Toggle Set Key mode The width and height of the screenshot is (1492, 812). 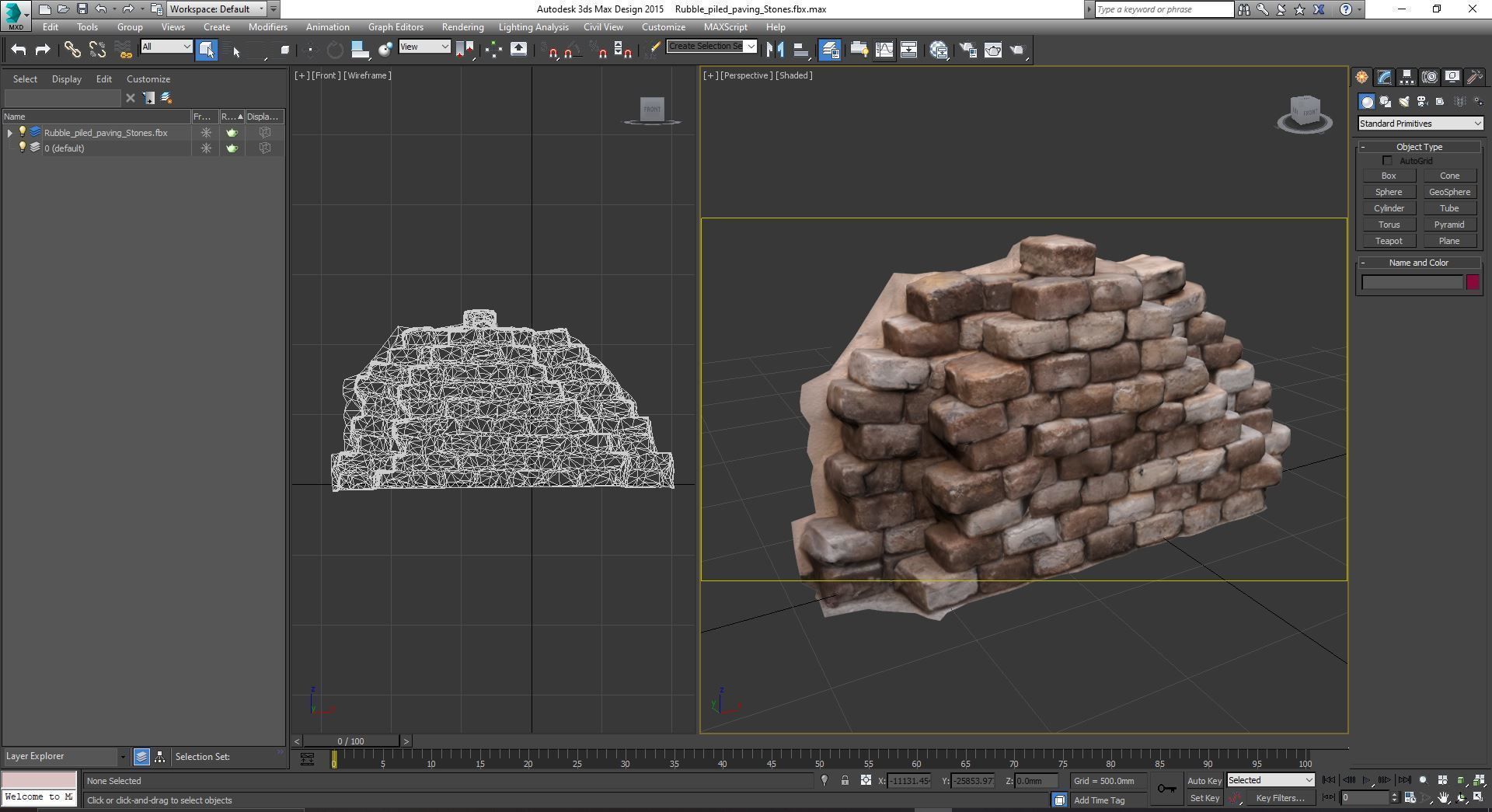coord(1204,798)
